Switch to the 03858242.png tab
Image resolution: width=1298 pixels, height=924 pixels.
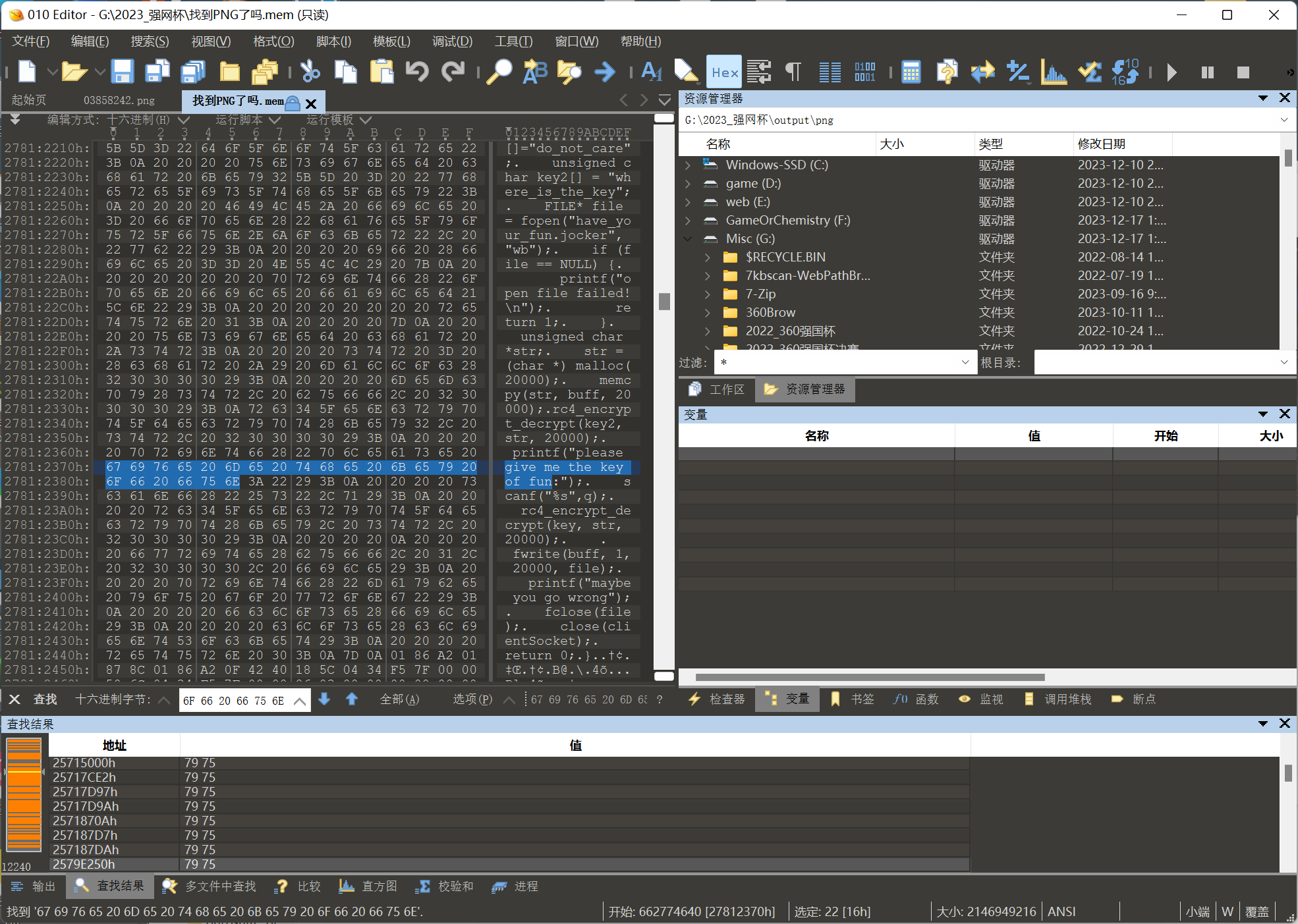tap(119, 100)
